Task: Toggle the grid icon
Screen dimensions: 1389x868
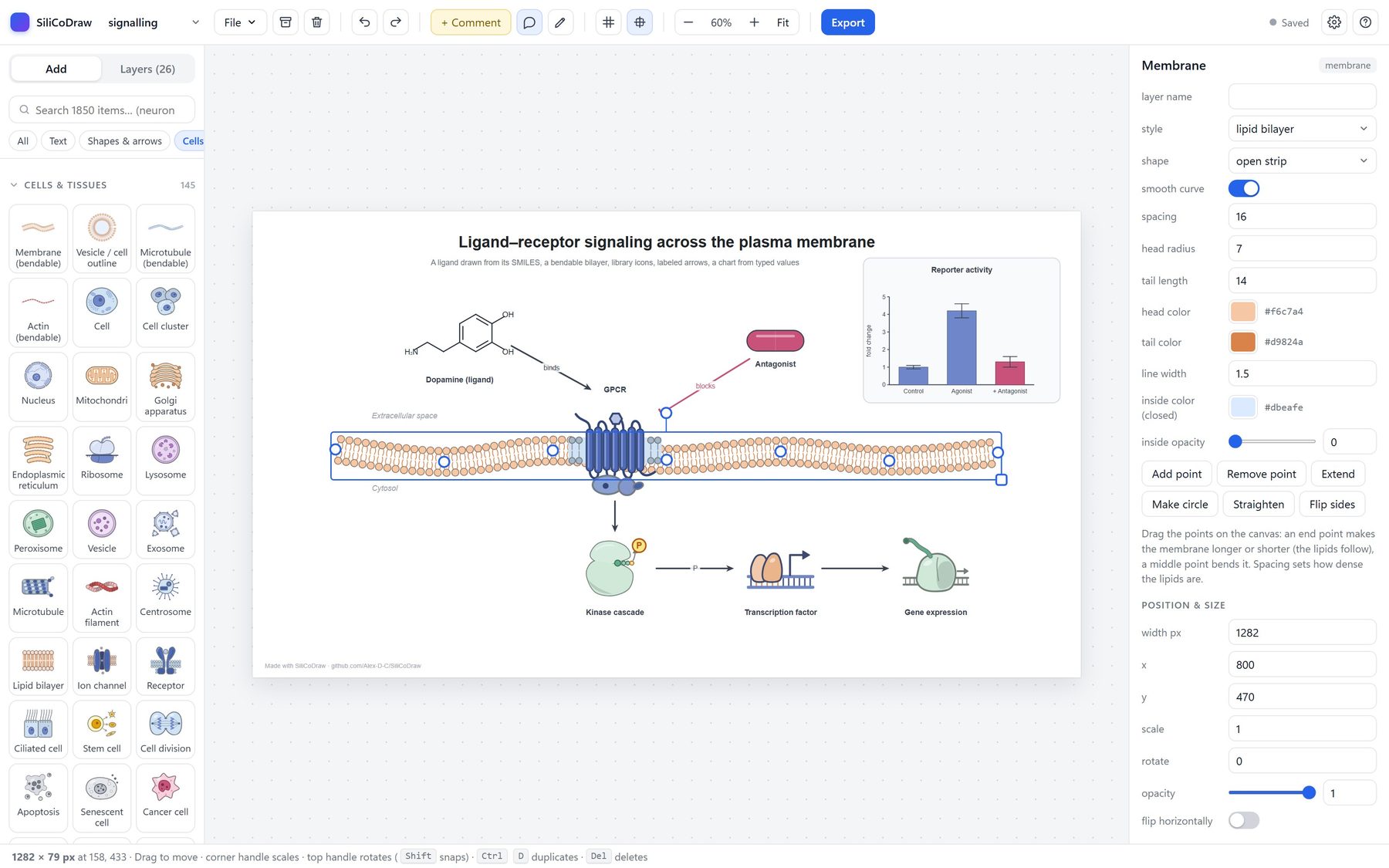Action: pyautogui.click(x=608, y=22)
